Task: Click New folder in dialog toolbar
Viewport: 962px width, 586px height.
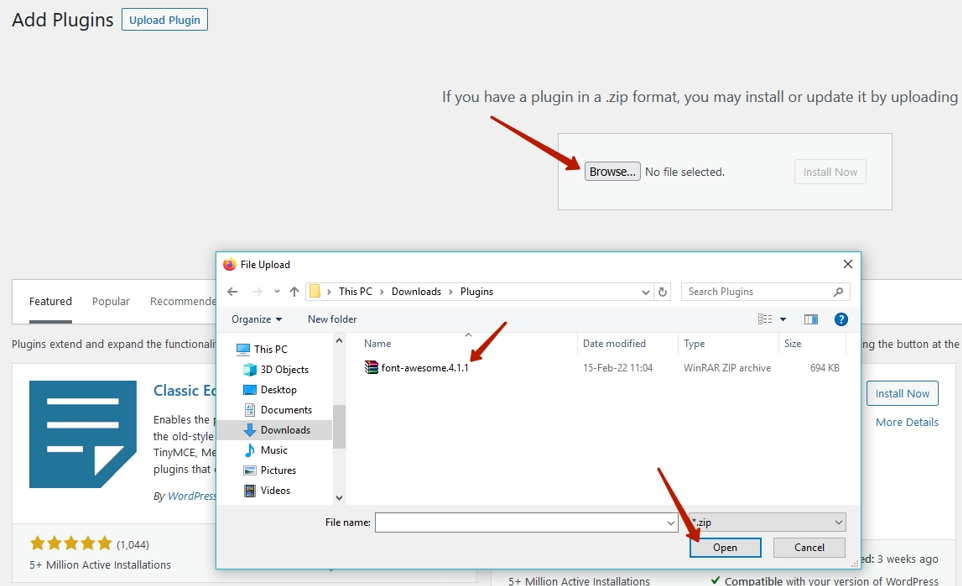Action: (332, 319)
